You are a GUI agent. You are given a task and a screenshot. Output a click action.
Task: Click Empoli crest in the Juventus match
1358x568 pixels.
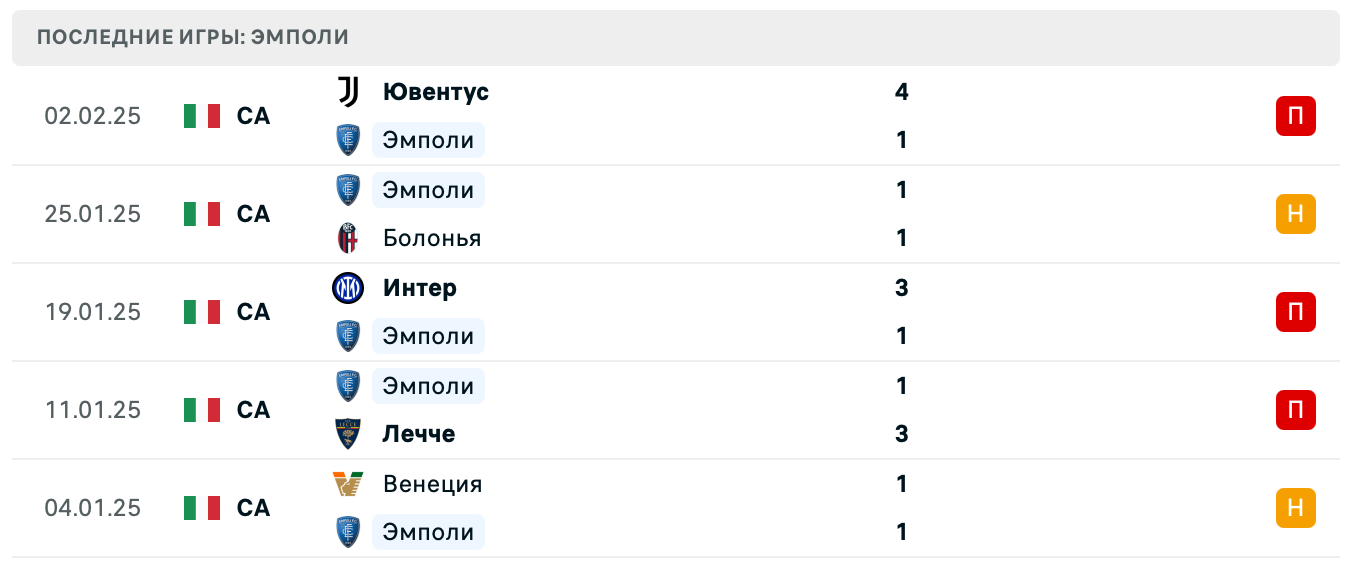[348, 140]
